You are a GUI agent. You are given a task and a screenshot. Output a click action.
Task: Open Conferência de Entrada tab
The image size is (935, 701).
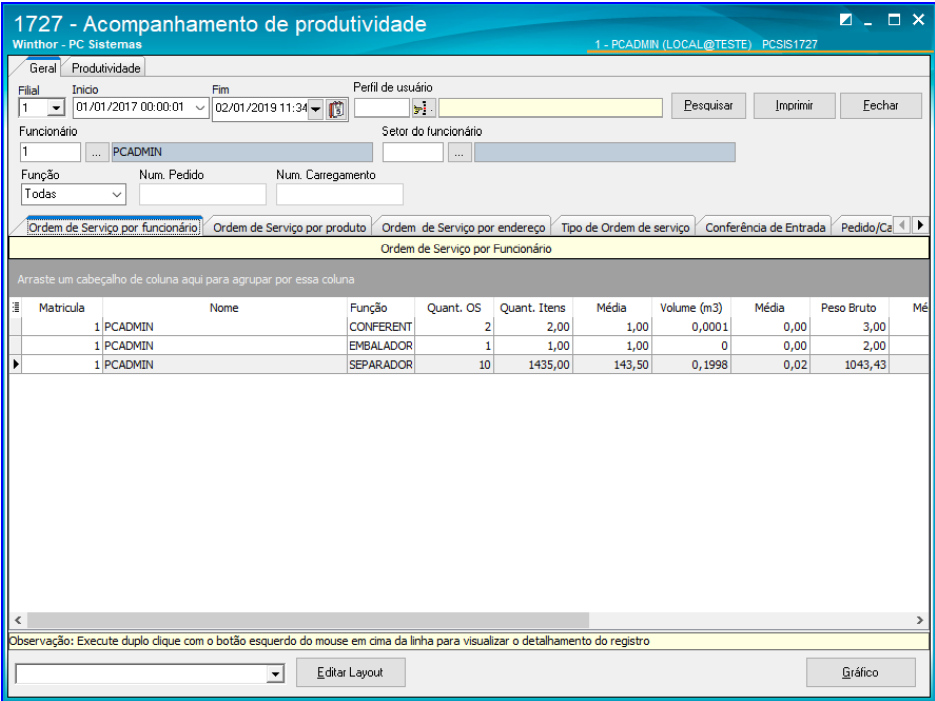[765, 227]
